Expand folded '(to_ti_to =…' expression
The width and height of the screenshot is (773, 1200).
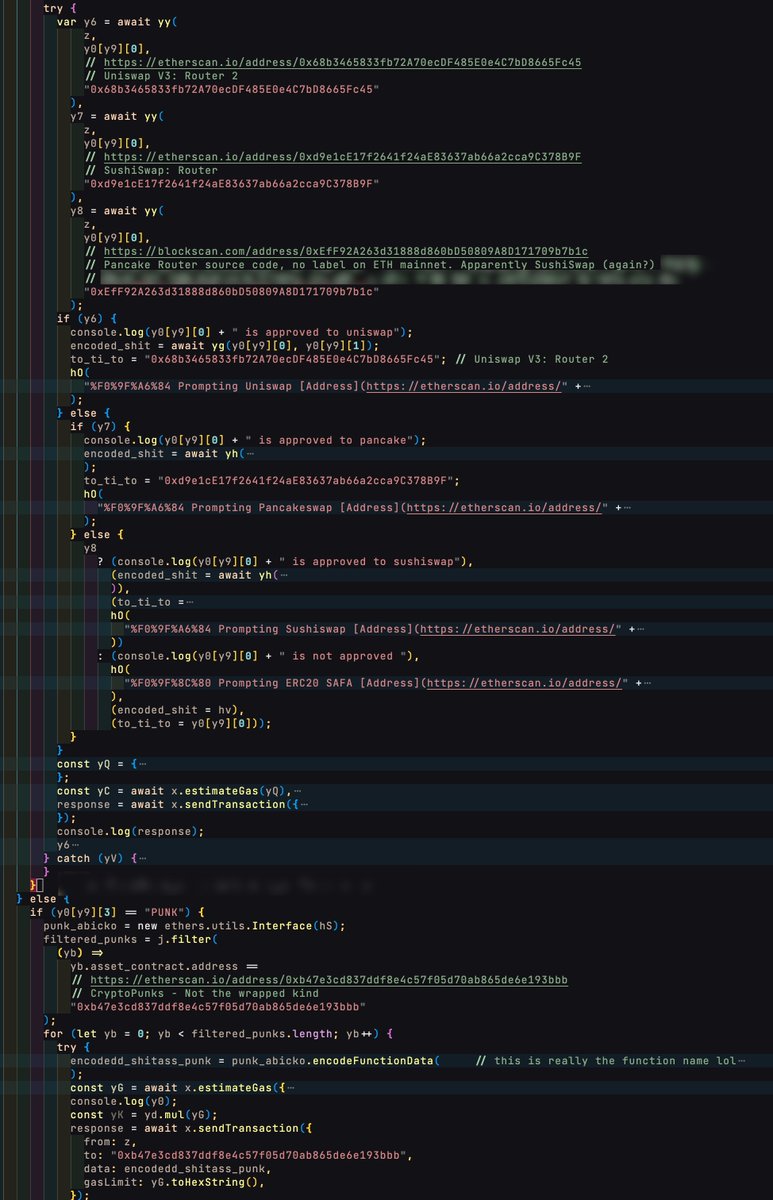click(190, 602)
